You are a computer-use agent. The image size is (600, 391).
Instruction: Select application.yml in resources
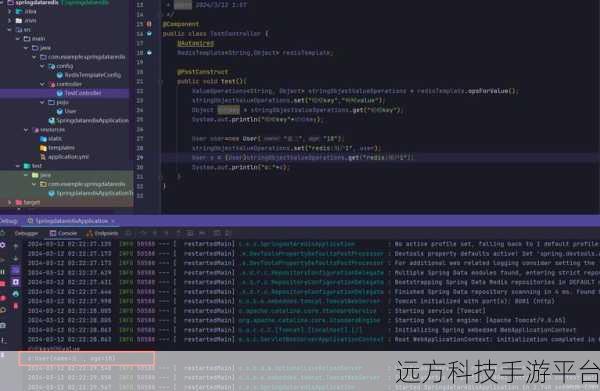point(68,157)
